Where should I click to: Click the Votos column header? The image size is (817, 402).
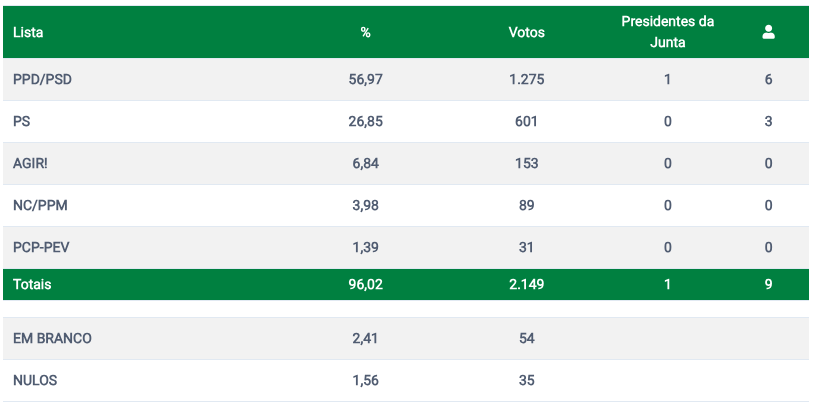(x=526, y=32)
